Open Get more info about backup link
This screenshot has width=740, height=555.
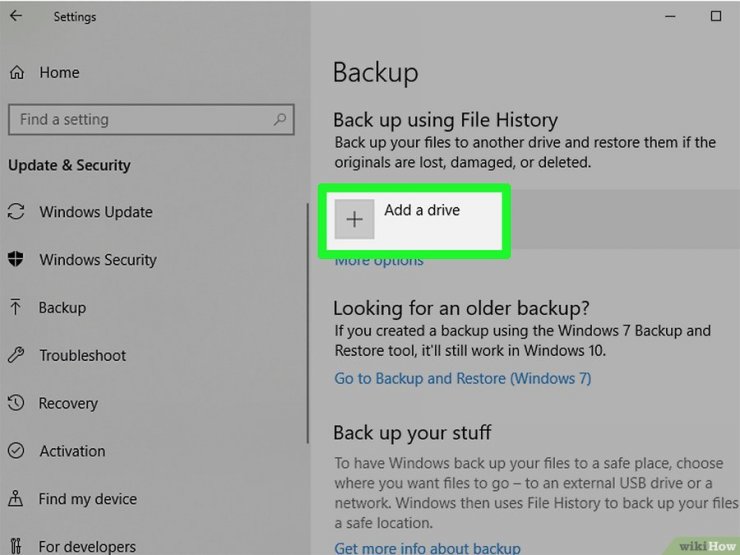(427, 547)
